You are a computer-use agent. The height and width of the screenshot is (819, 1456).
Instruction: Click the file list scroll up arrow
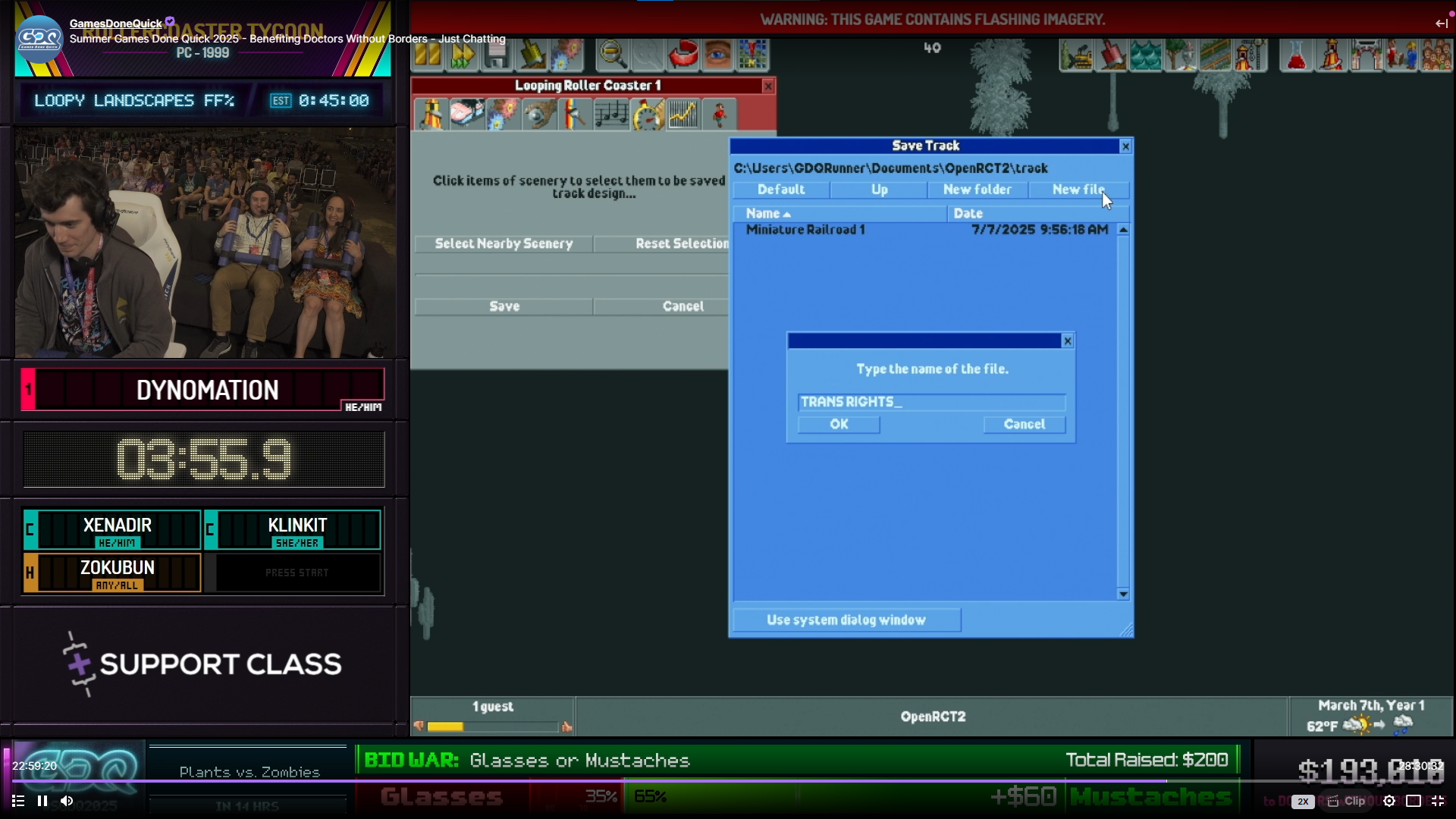1123,230
